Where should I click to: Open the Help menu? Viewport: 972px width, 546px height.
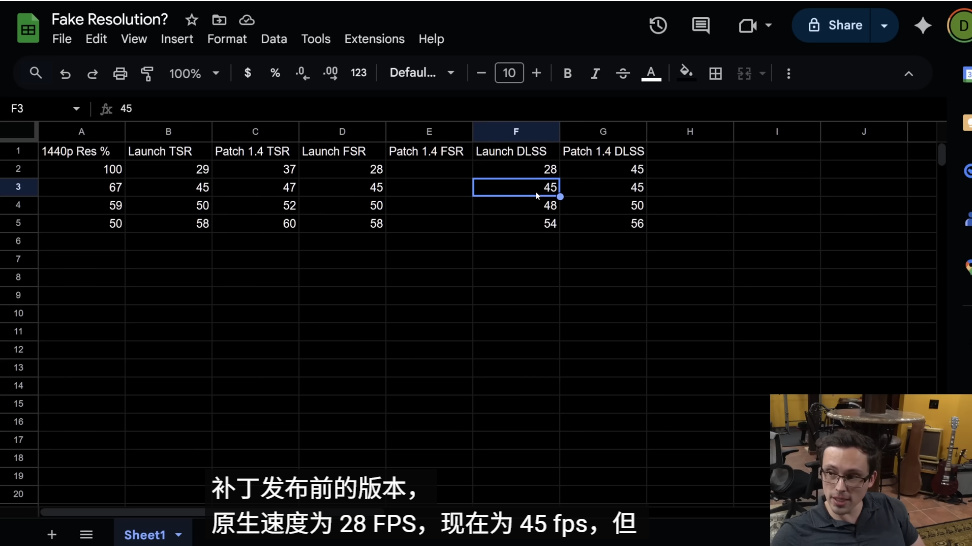click(431, 39)
